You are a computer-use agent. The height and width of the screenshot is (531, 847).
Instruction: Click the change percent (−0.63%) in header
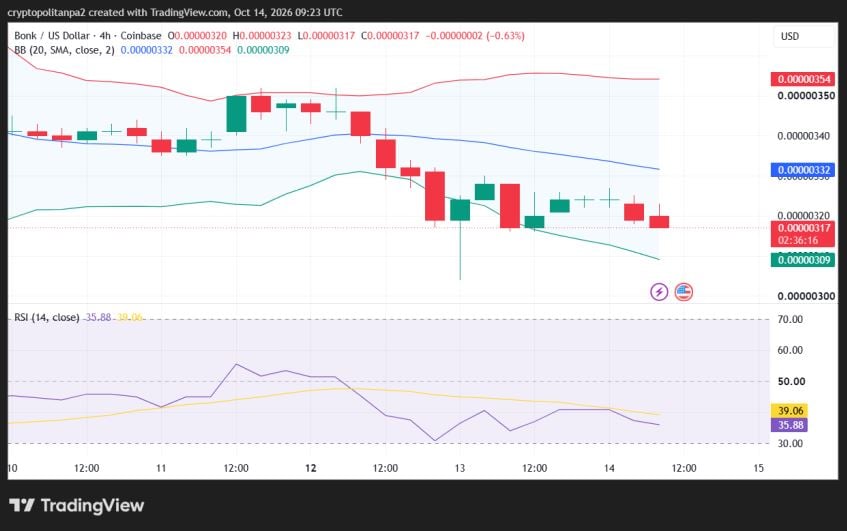pos(506,36)
